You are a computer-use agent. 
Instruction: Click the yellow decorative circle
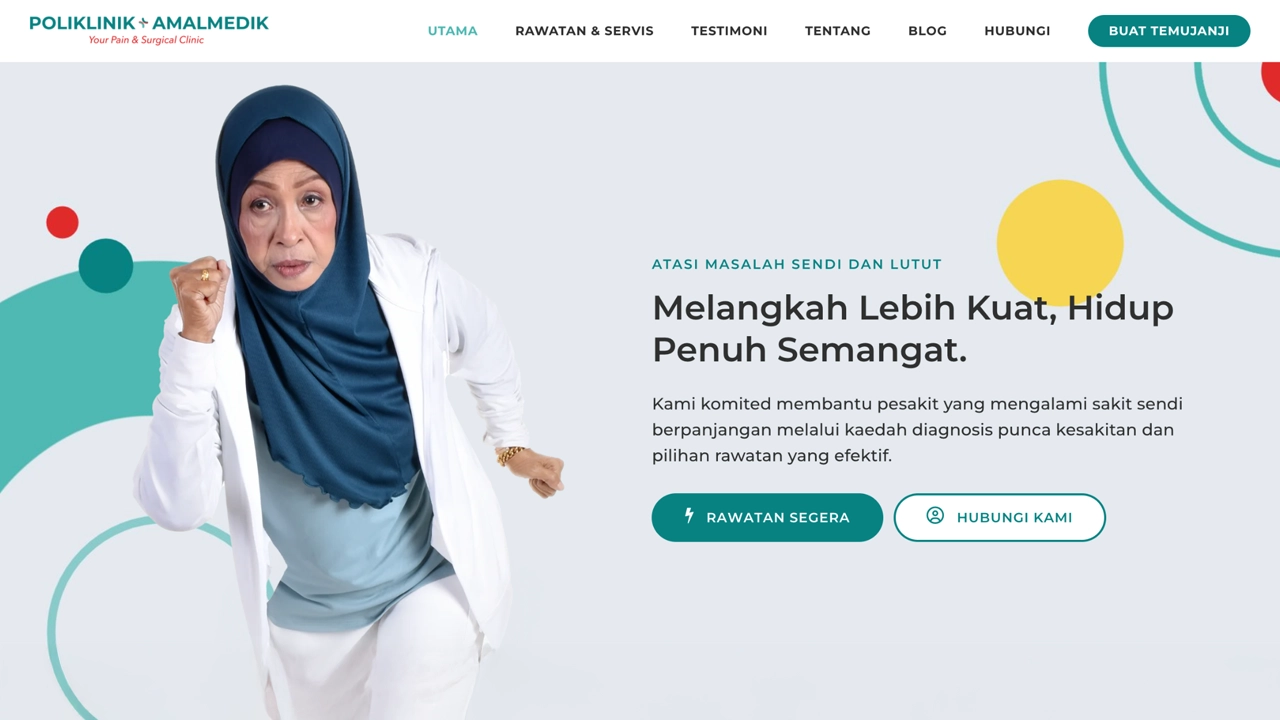1060,243
